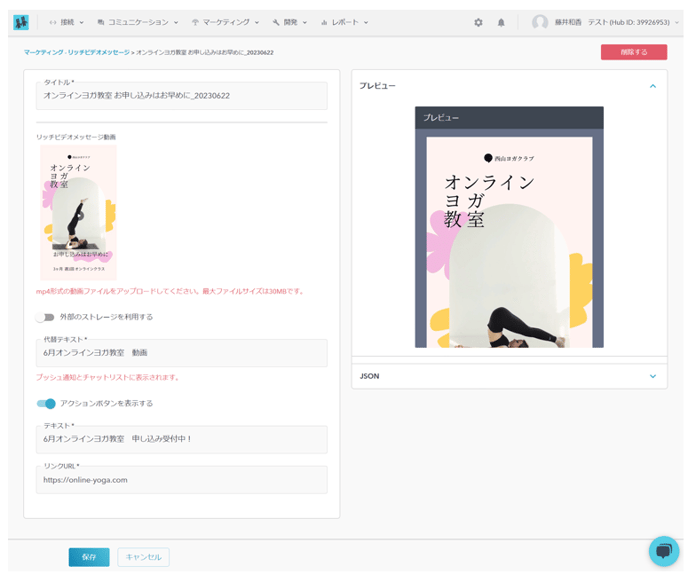The image size is (688, 574).
Task: Click the リッチビデオメッセージ動画 label
Action: tap(76, 137)
